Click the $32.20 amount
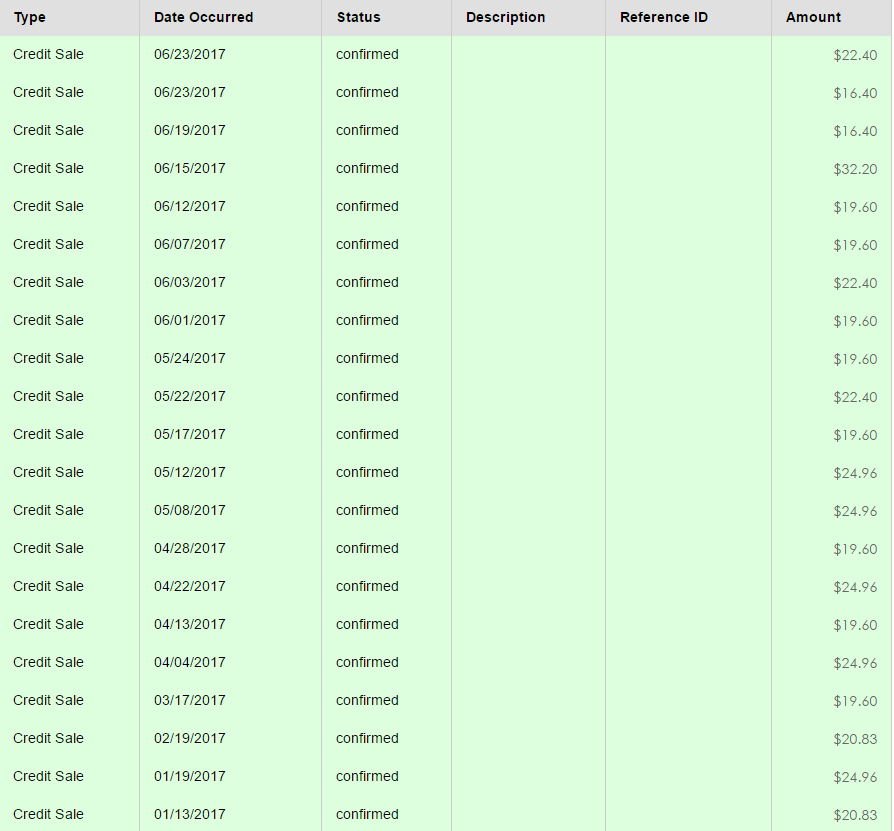The width and height of the screenshot is (894, 831). click(x=855, y=169)
